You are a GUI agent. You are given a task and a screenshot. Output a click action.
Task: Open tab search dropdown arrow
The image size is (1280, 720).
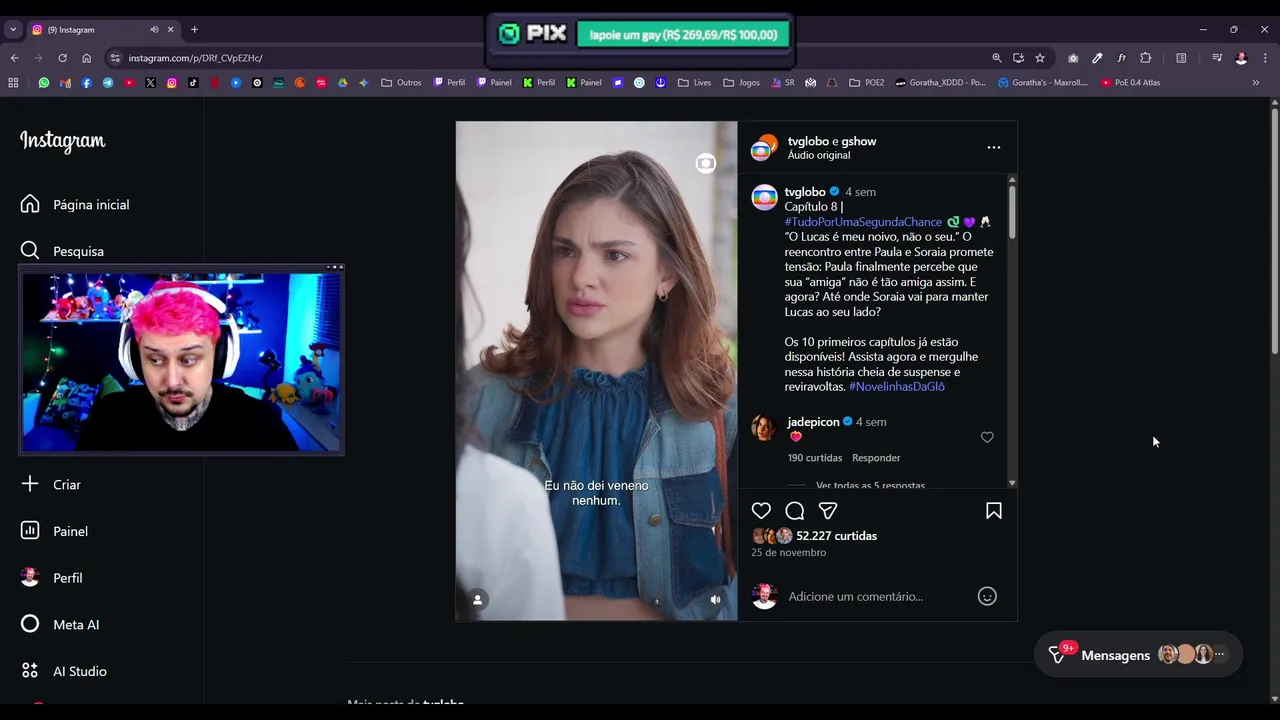tap(13, 30)
